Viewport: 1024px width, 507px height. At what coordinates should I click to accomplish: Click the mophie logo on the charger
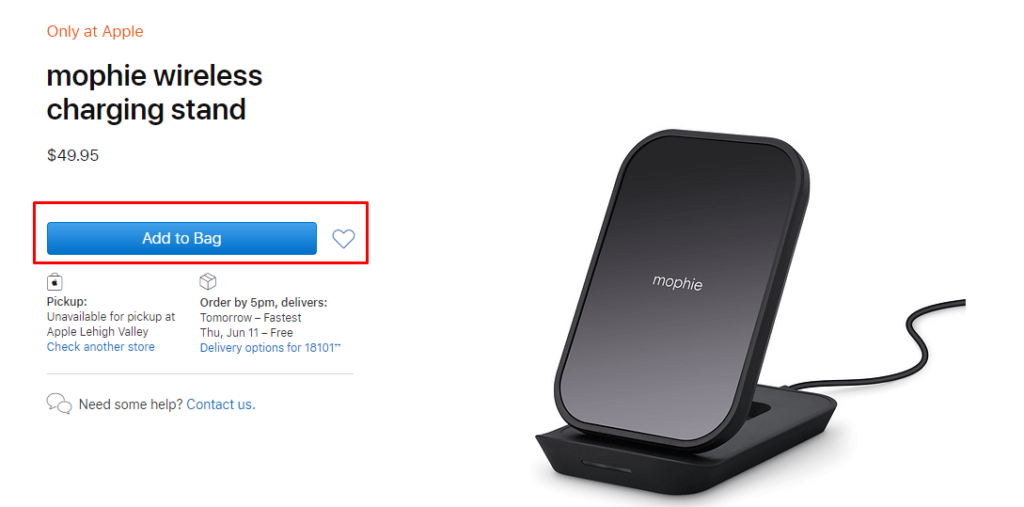(678, 282)
